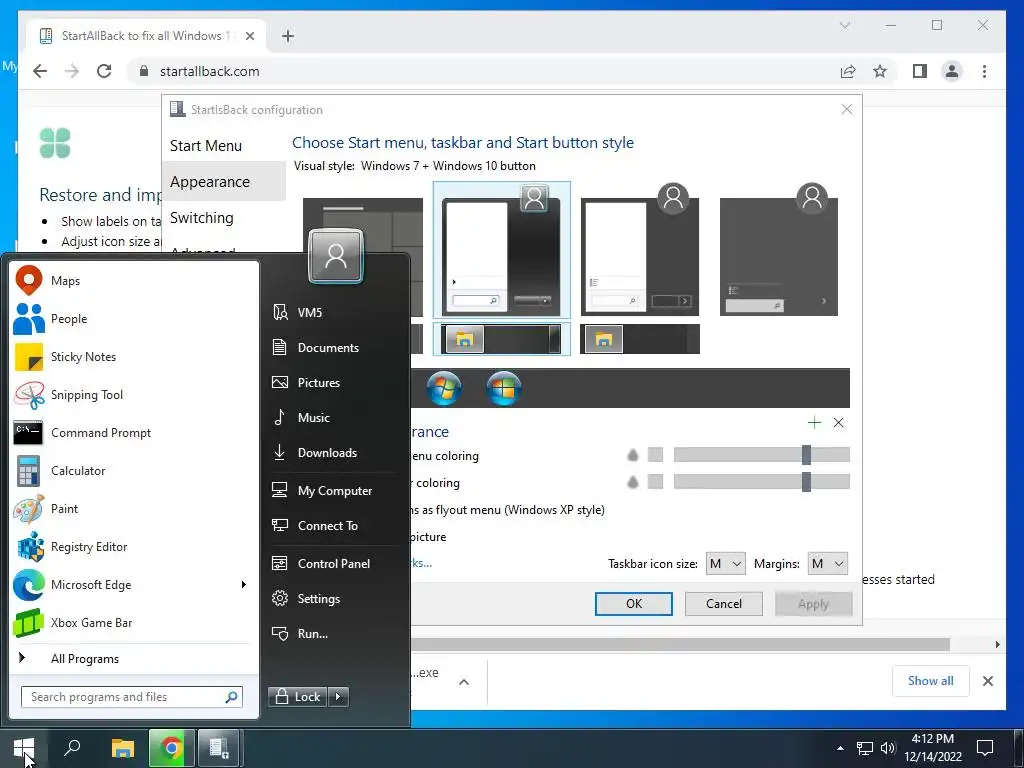
Task: Click the Lock button
Action: (298, 697)
